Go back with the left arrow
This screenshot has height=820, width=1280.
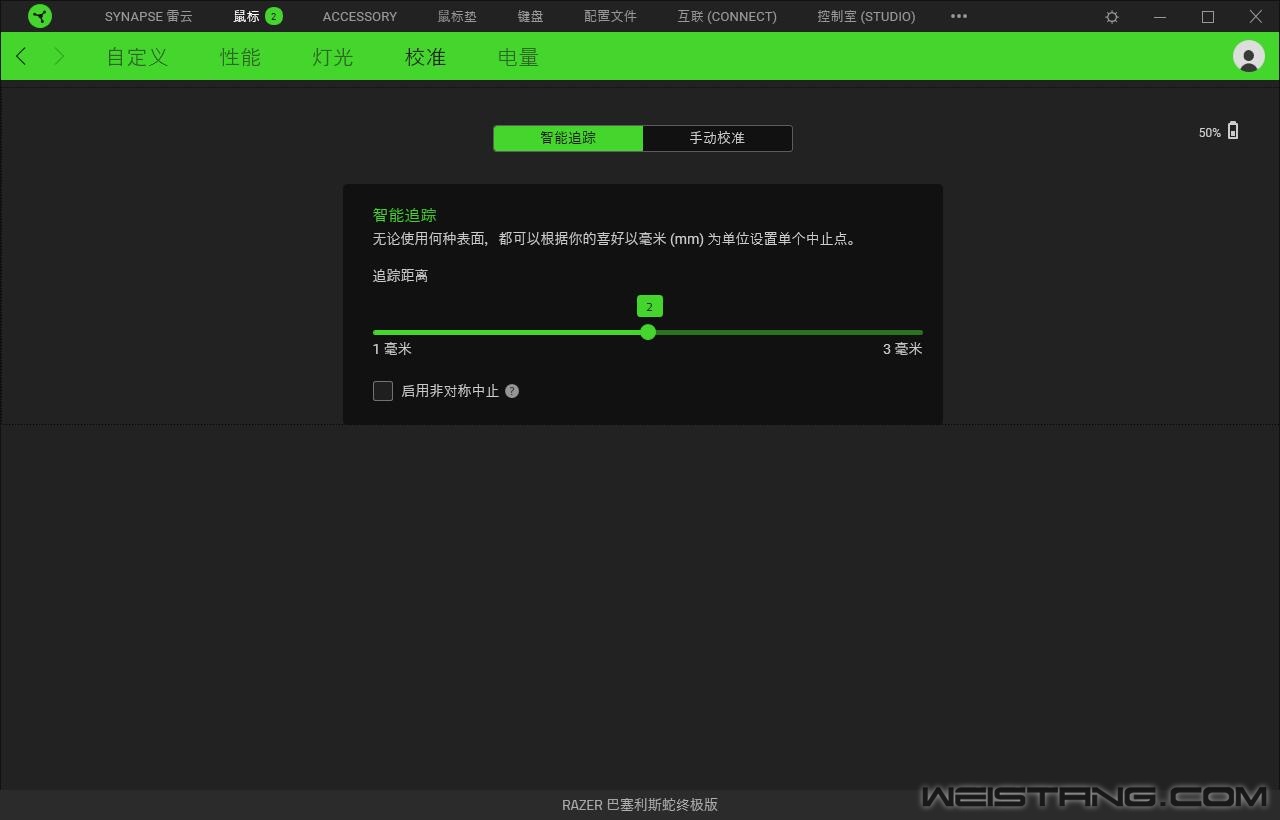21,56
